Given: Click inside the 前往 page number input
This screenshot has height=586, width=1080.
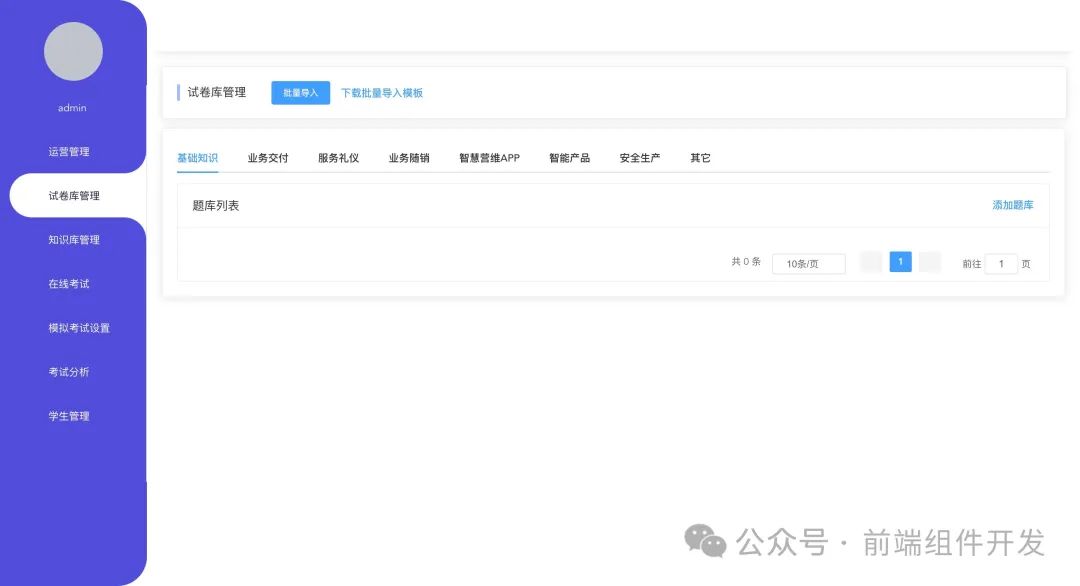Looking at the screenshot, I should [x=1001, y=263].
